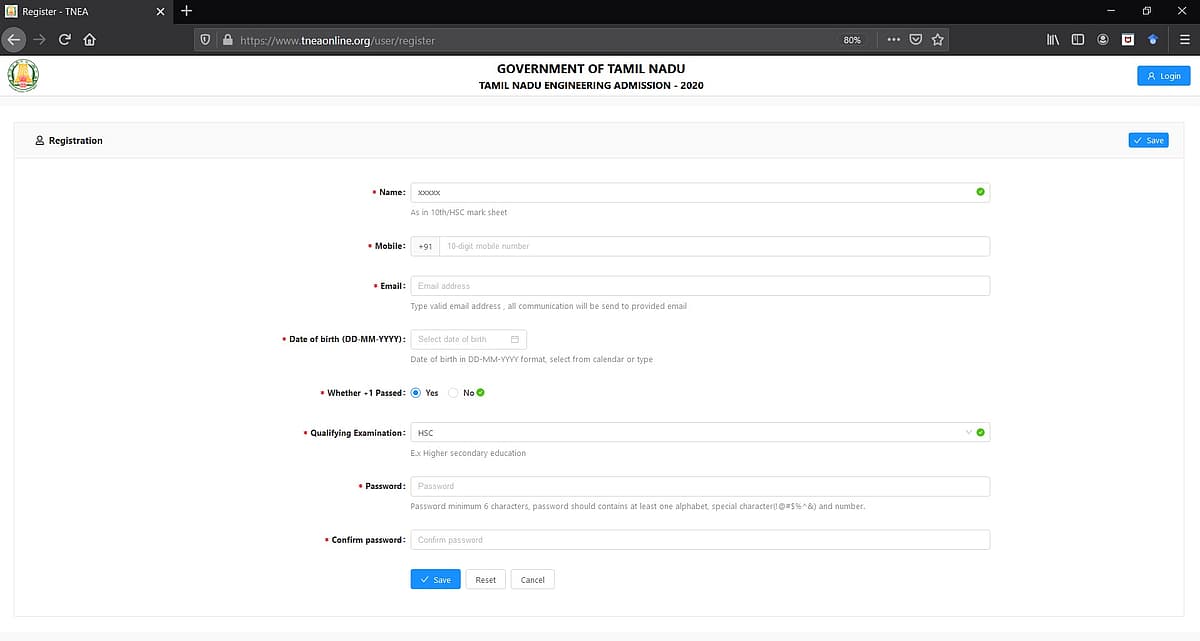
Task: Click the Cancel button below the form
Action: (532, 580)
